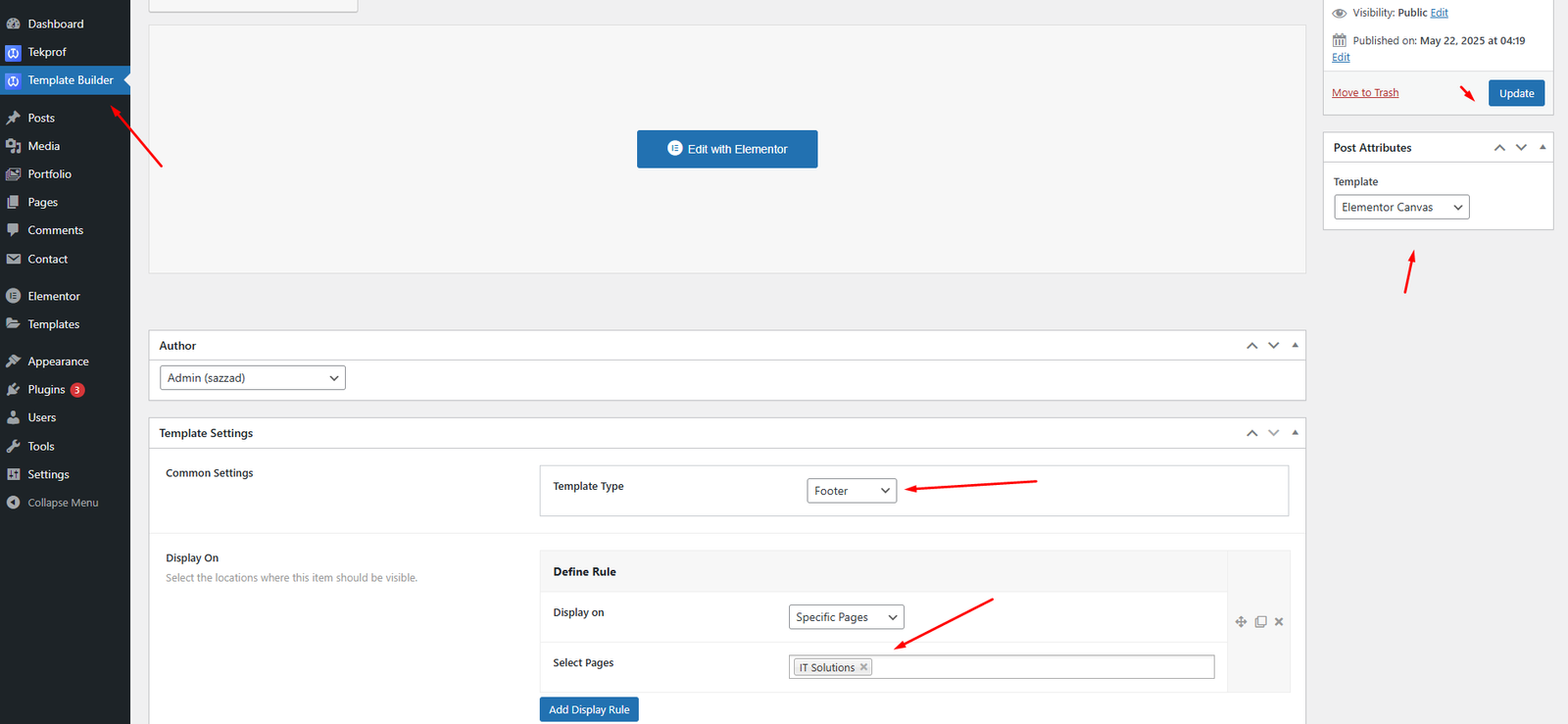This screenshot has height=724, width=1568.
Task: Go to Tekprof theme options
Action: click(x=46, y=52)
